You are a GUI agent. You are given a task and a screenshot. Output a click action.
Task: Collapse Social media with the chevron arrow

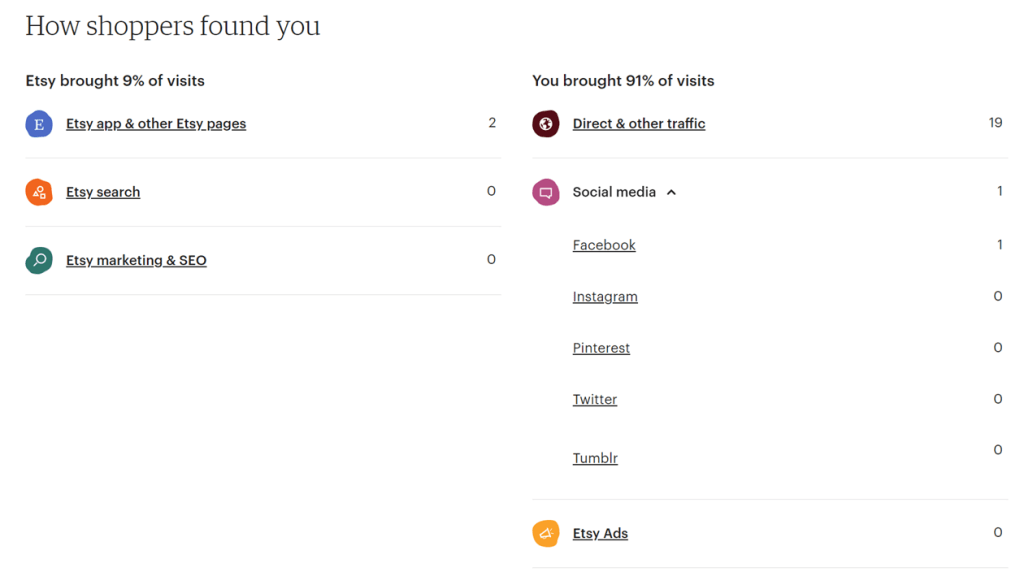pos(671,192)
